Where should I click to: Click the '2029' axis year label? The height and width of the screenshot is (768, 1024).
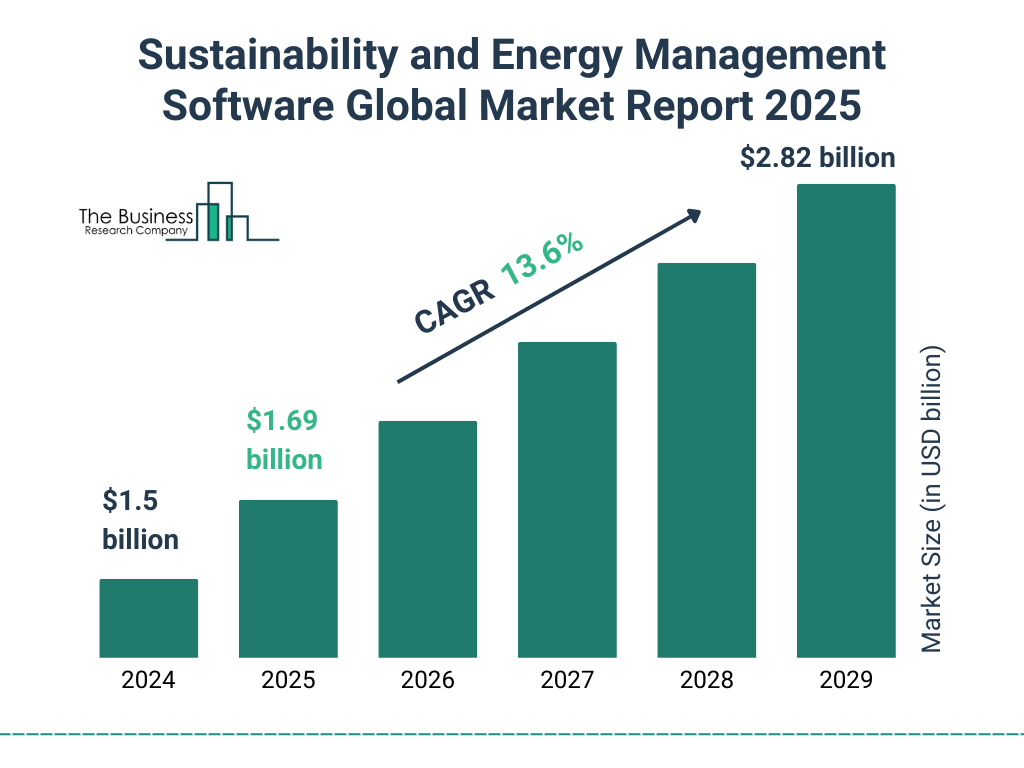(x=846, y=680)
